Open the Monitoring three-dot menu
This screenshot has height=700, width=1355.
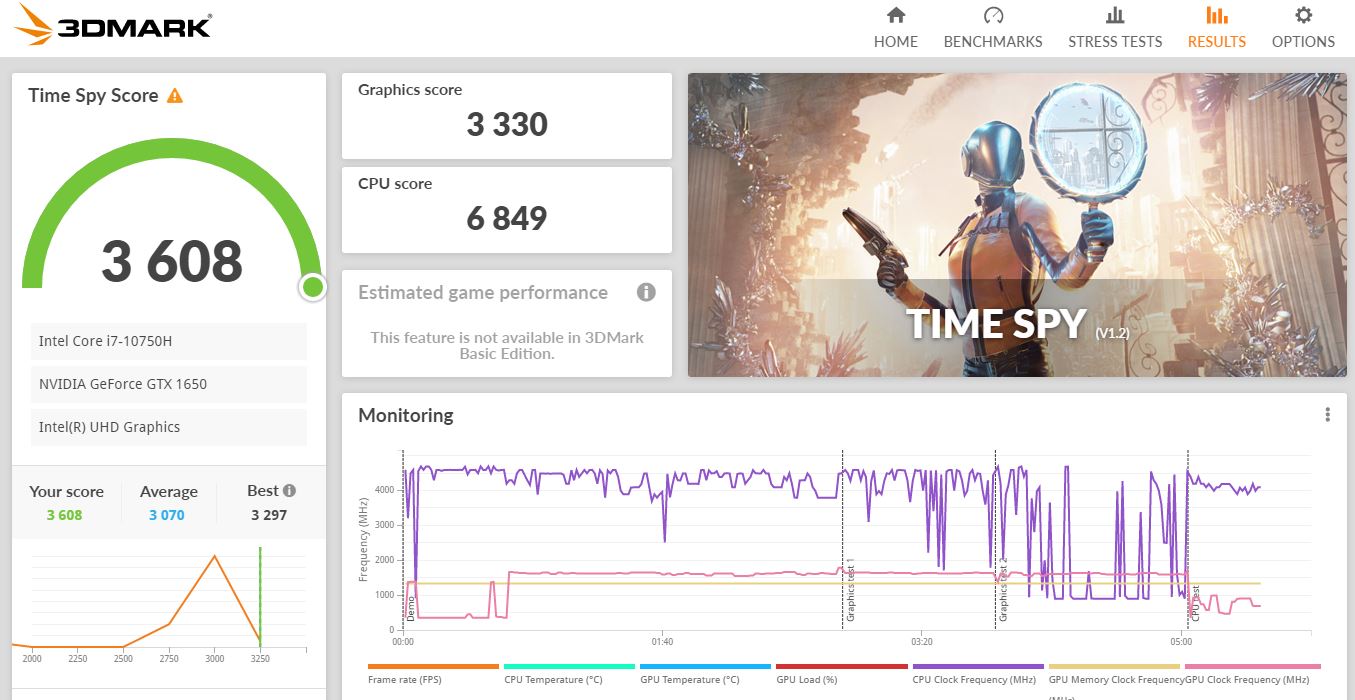(x=1327, y=415)
